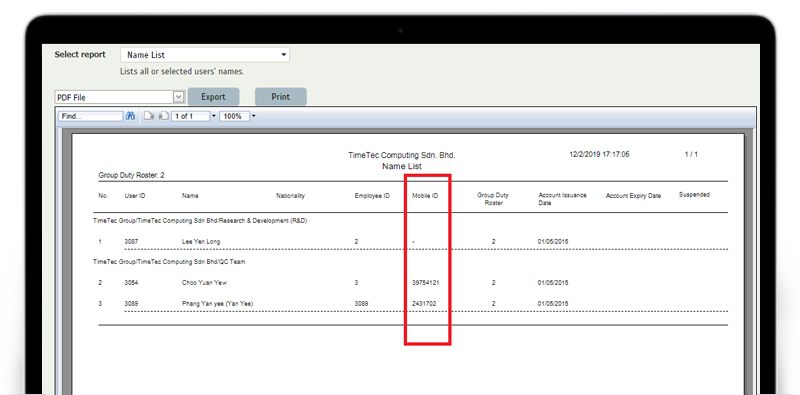Click mobile ID 2431702
This screenshot has width=800, height=395.
[424, 304]
